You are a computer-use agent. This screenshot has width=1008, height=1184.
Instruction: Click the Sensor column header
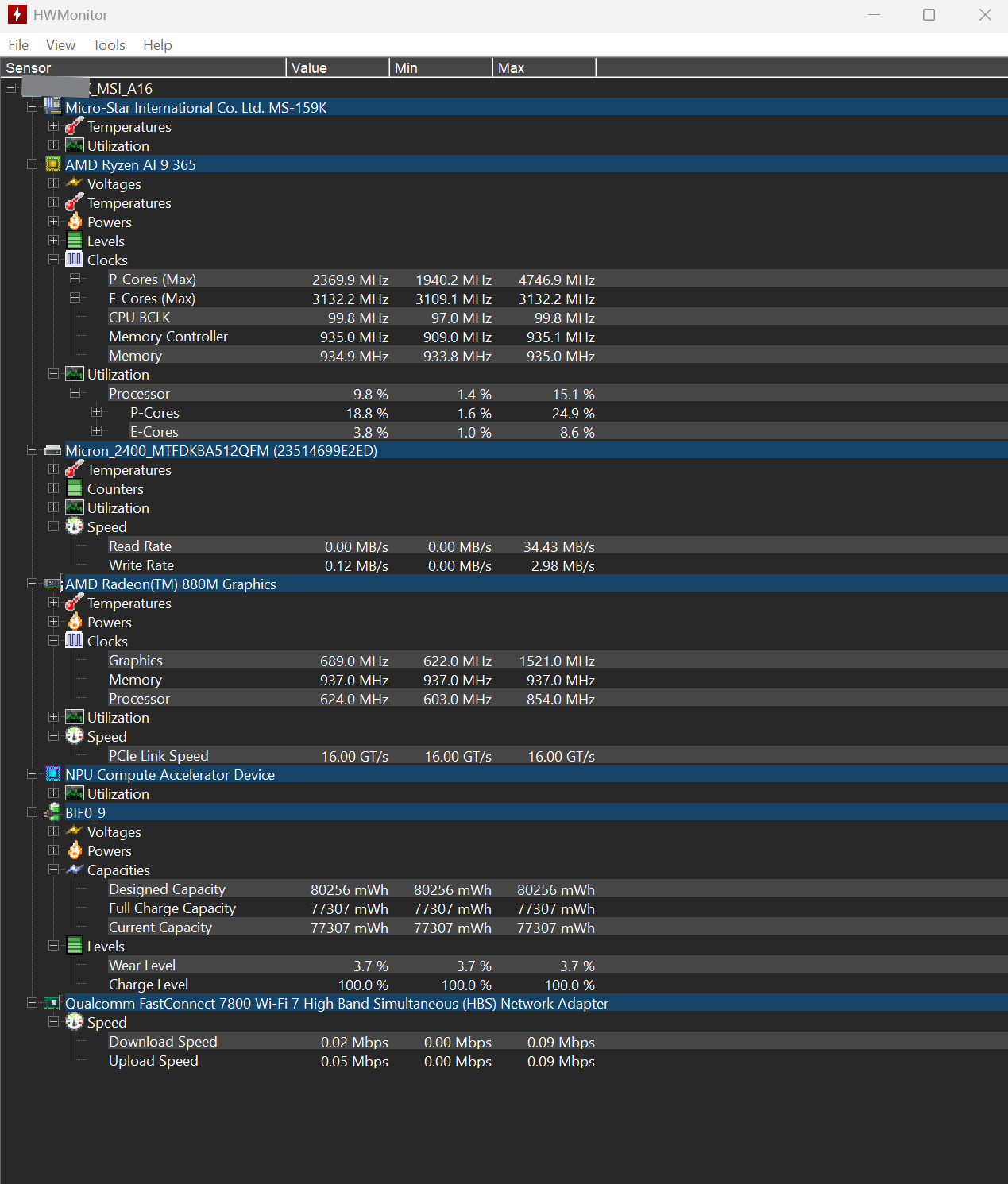pos(143,67)
